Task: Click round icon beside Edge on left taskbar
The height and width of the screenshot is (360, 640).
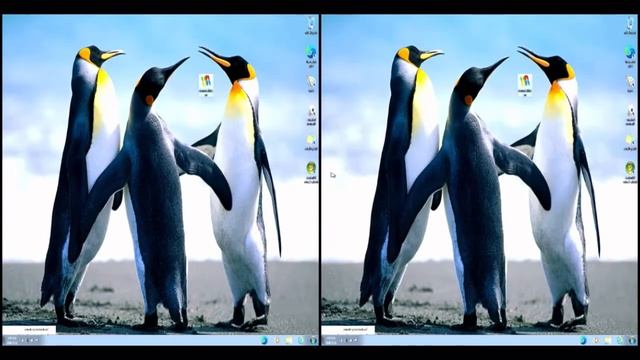Action: pyautogui.click(x=277, y=340)
